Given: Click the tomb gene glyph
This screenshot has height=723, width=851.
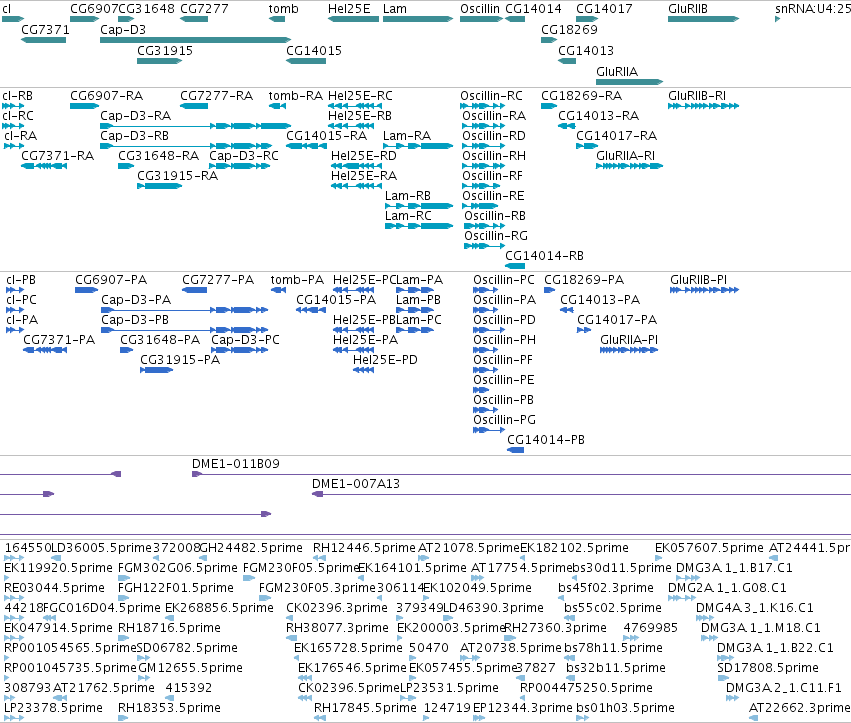Looking at the screenshot, I should point(277,19).
